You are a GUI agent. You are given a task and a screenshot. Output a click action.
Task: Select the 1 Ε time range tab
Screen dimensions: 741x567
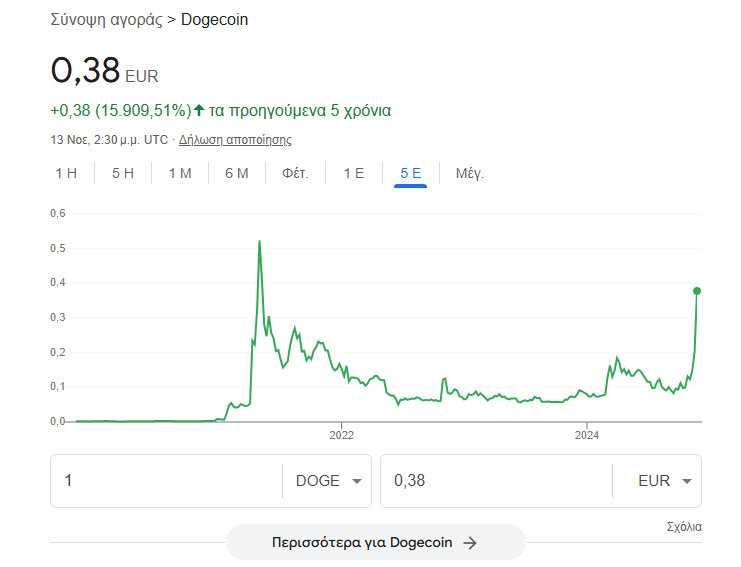tap(354, 173)
